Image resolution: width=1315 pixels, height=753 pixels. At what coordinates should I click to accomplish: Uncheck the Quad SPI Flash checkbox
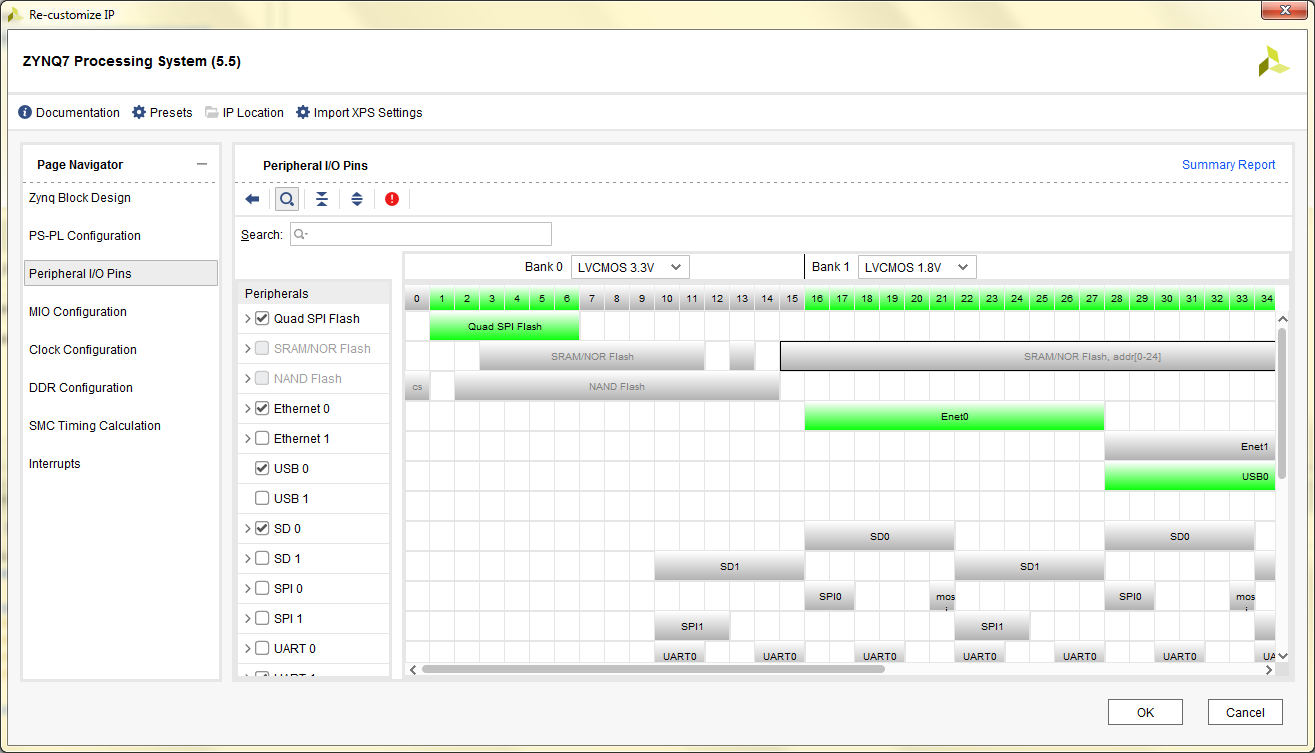(262, 319)
